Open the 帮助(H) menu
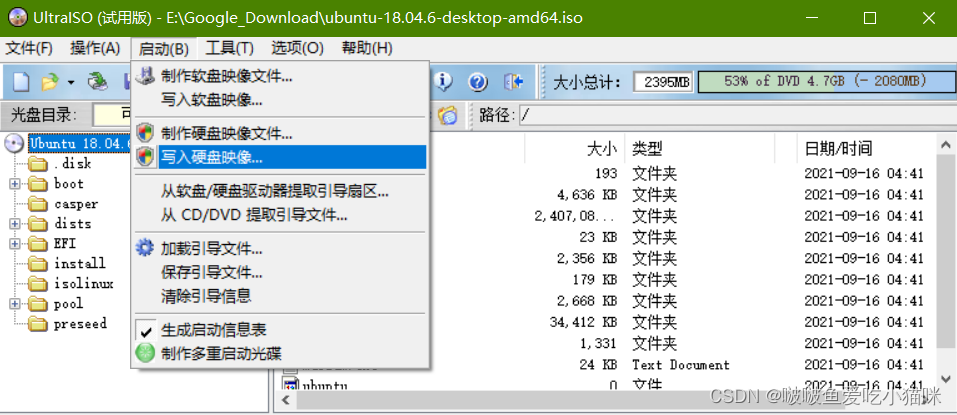Image resolution: width=957 pixels, height=415 pixels. pos(367,48)
